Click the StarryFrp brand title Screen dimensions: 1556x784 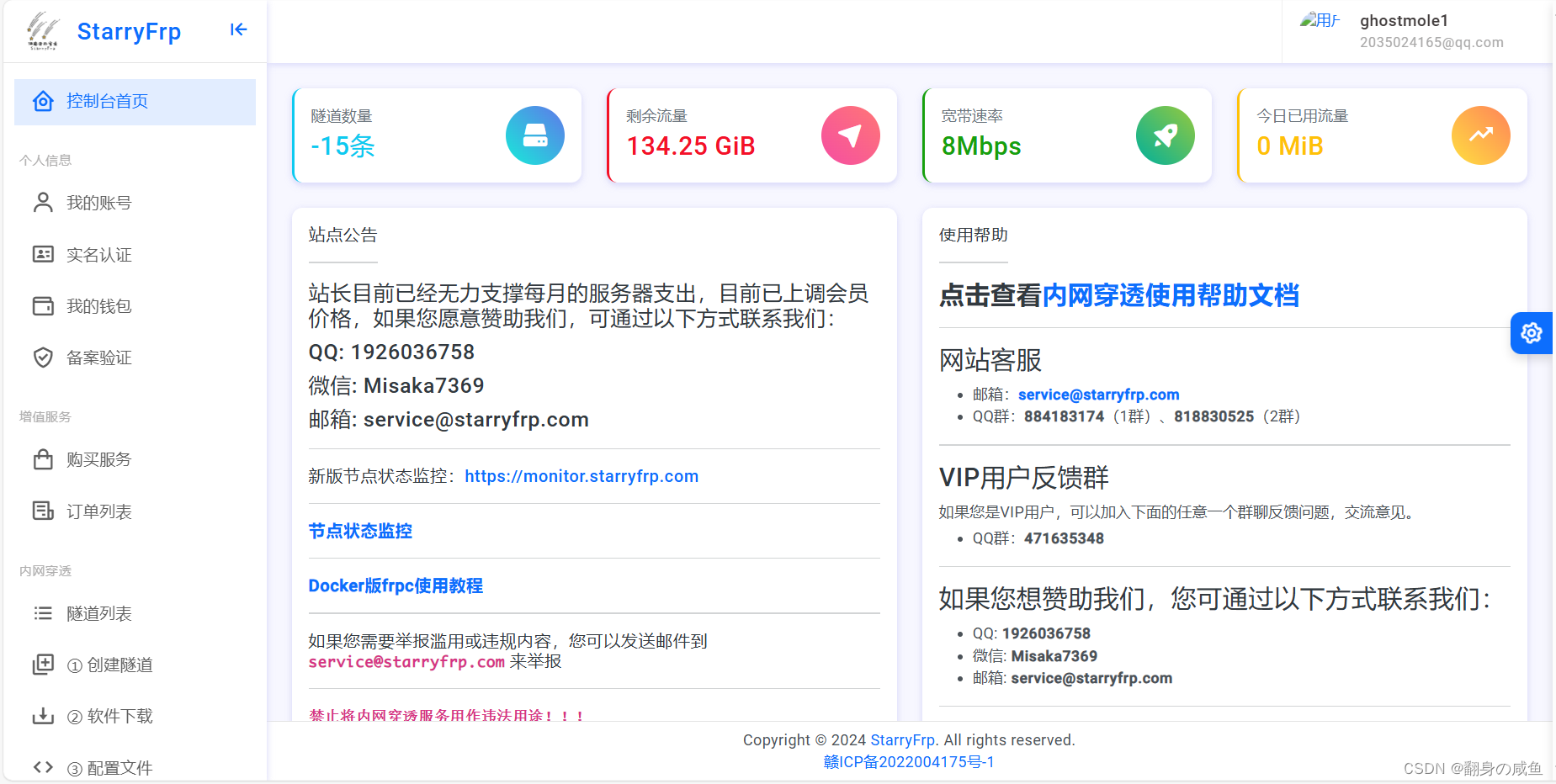click(129, 32)
